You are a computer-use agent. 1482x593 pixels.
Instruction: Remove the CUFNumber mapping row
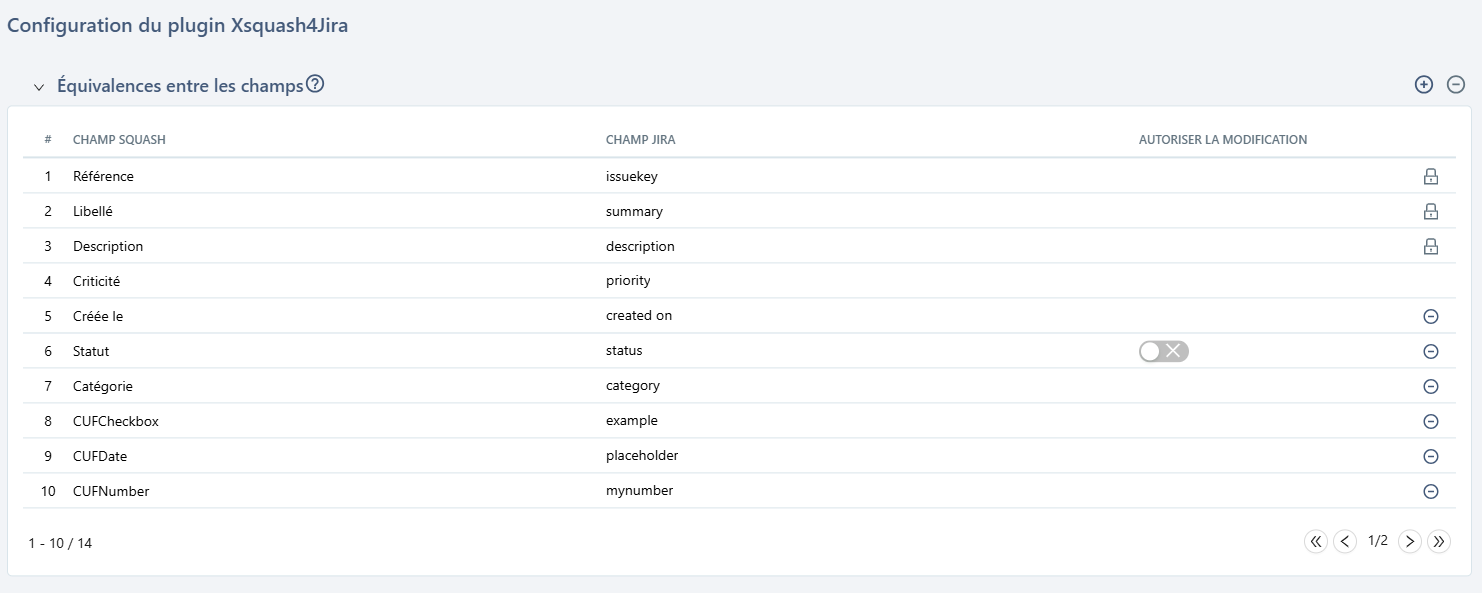pyautogui.click(x=1431, y=491)
